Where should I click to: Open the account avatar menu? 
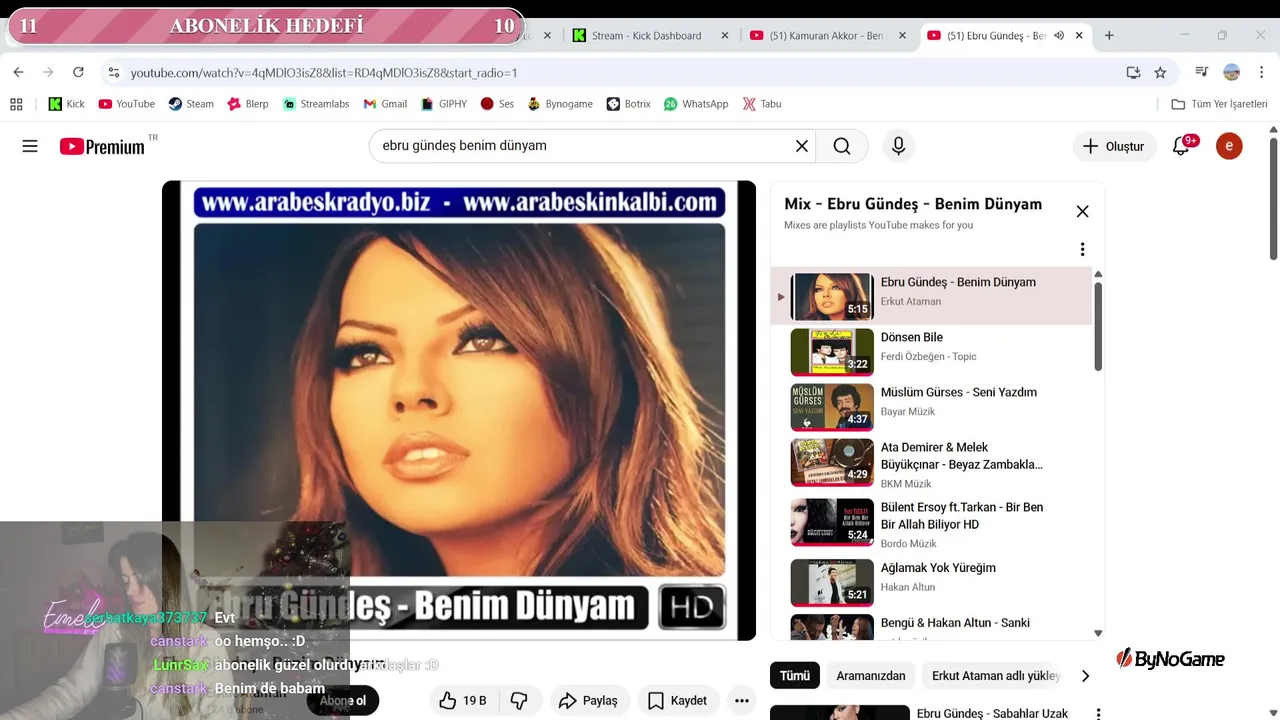point(1229,146)
